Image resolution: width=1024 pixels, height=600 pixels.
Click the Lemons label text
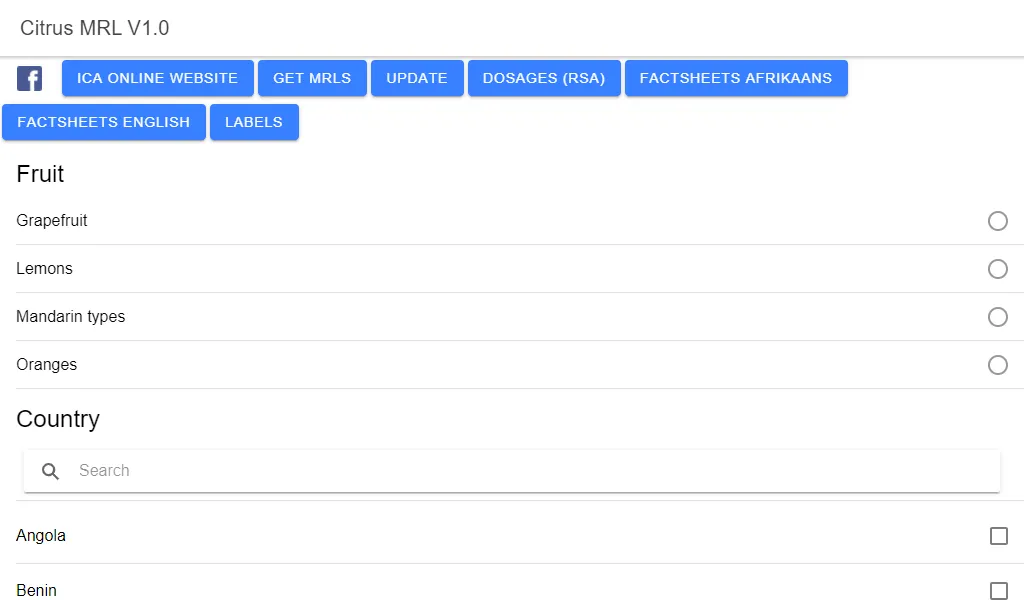coord(44,268)
